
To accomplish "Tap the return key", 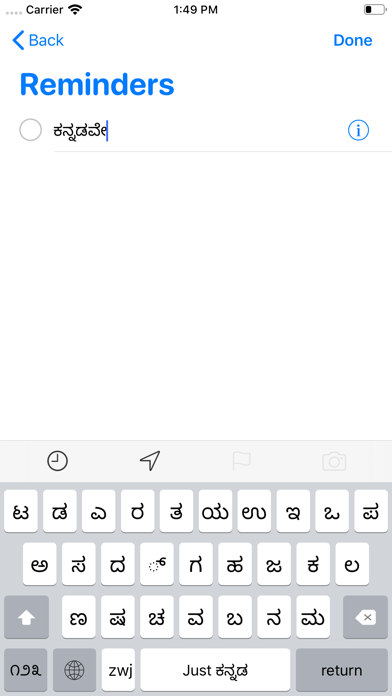I will coord(341,670).
